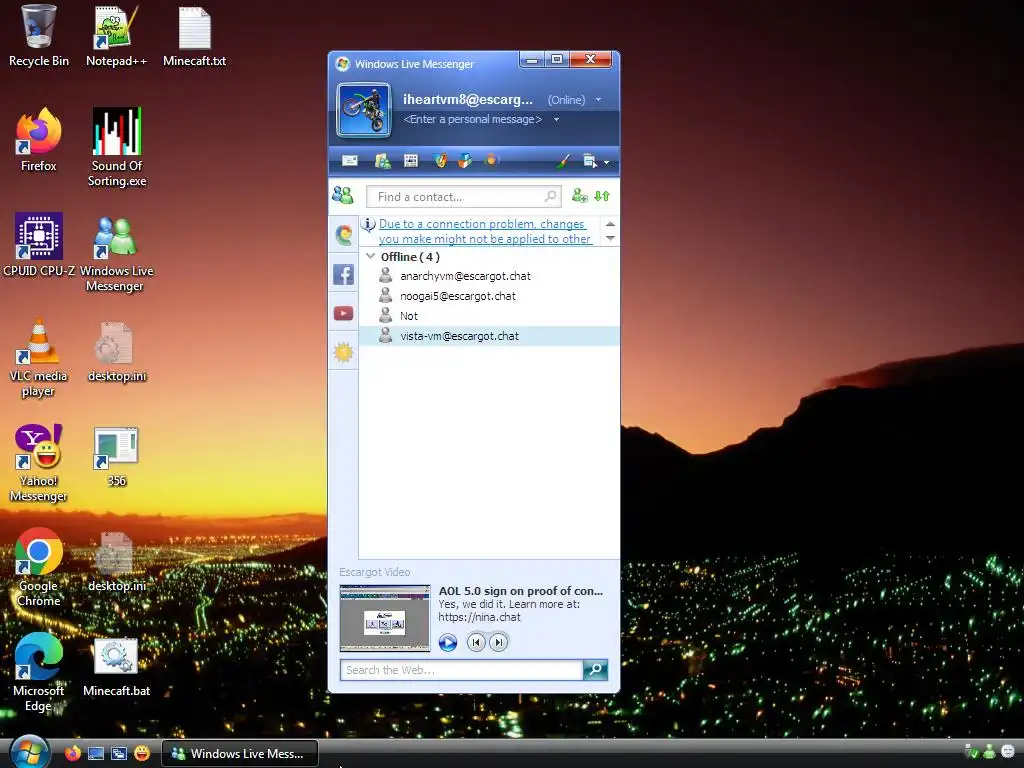
Task: Open the Online status dropdown arrow
Action: click(x=598, y=100)
